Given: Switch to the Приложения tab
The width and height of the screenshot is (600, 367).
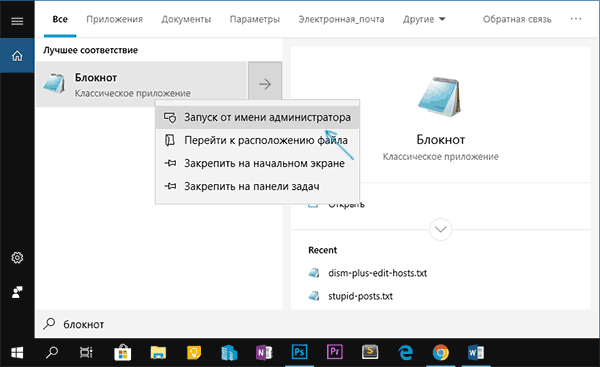Looking at the screenshot, I should coord(114,19).
